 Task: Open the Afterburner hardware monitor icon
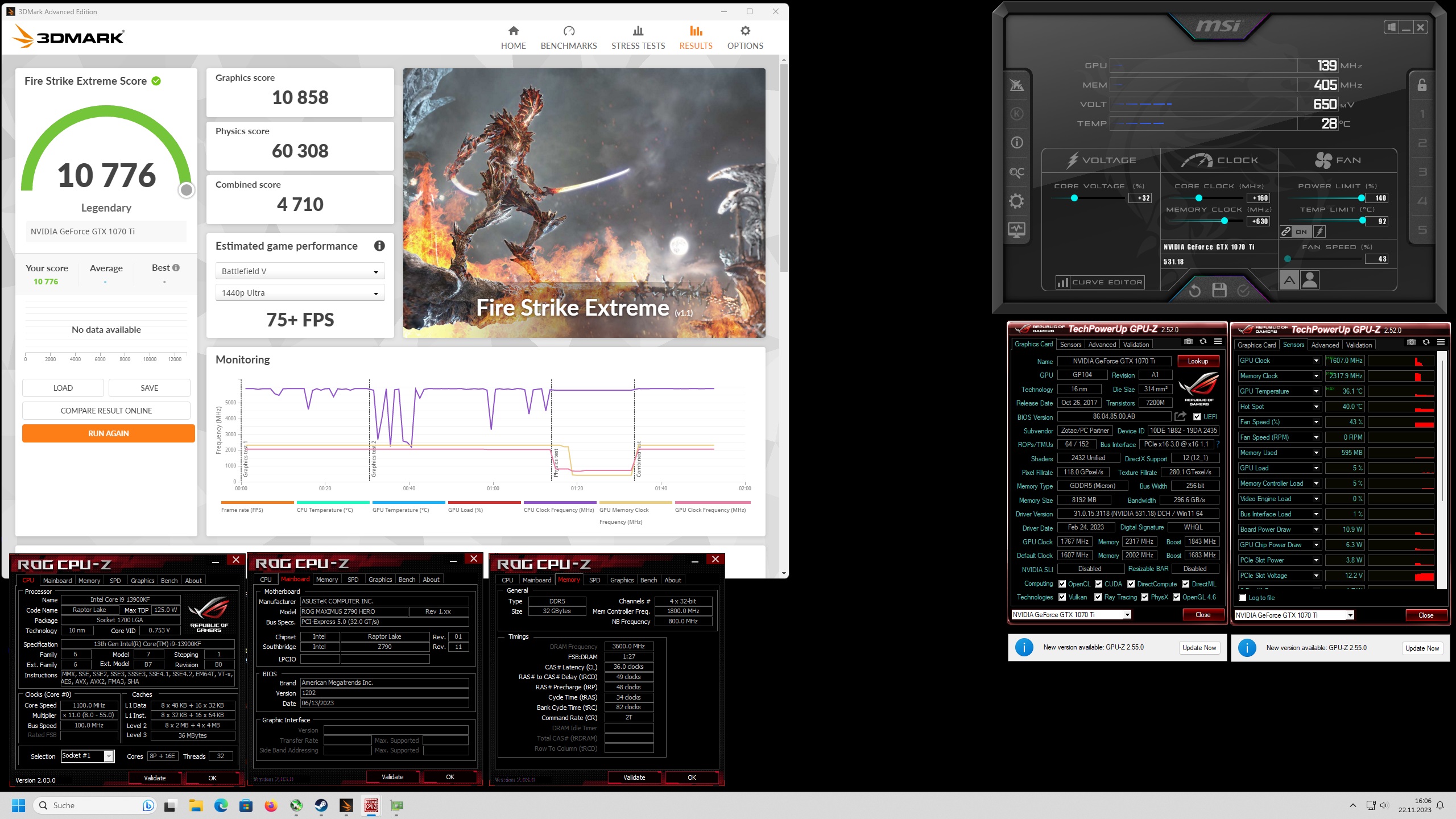point(1016,230)
